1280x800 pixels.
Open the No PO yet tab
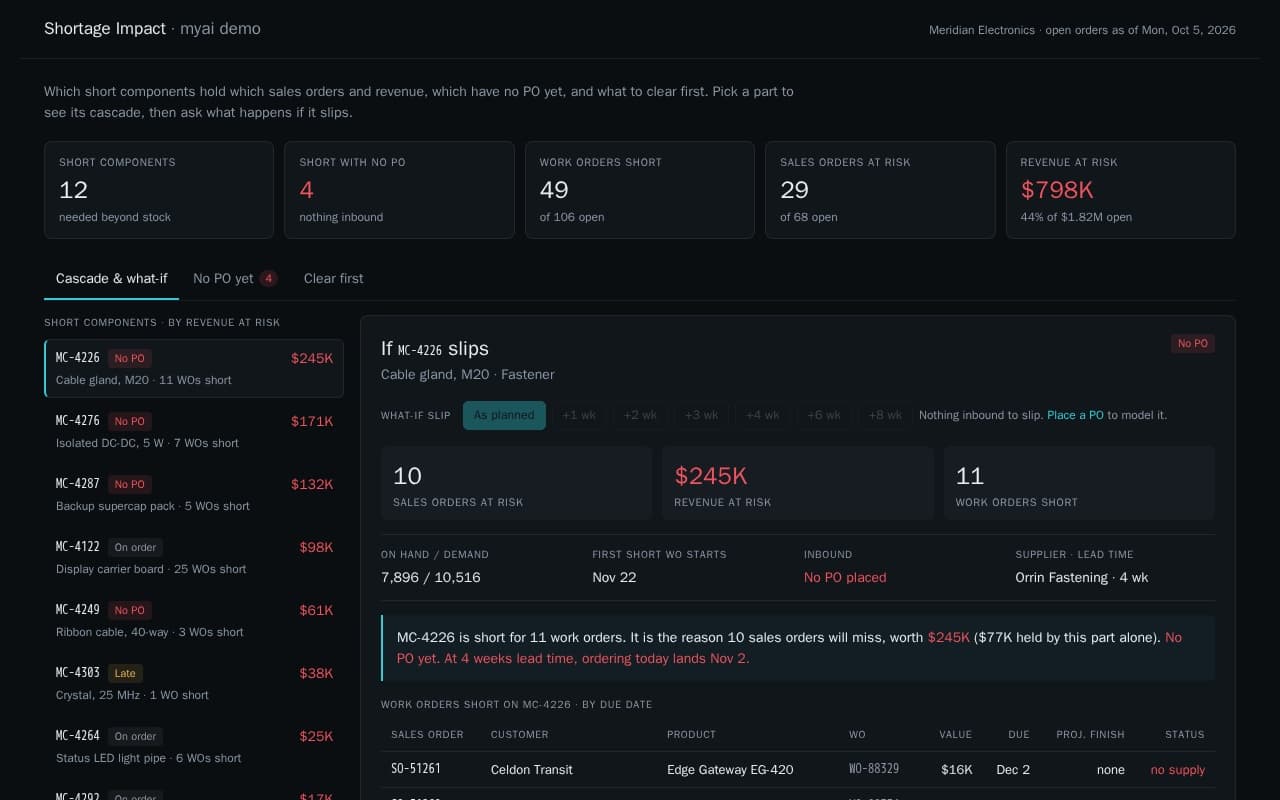click(x=235, y=279)
